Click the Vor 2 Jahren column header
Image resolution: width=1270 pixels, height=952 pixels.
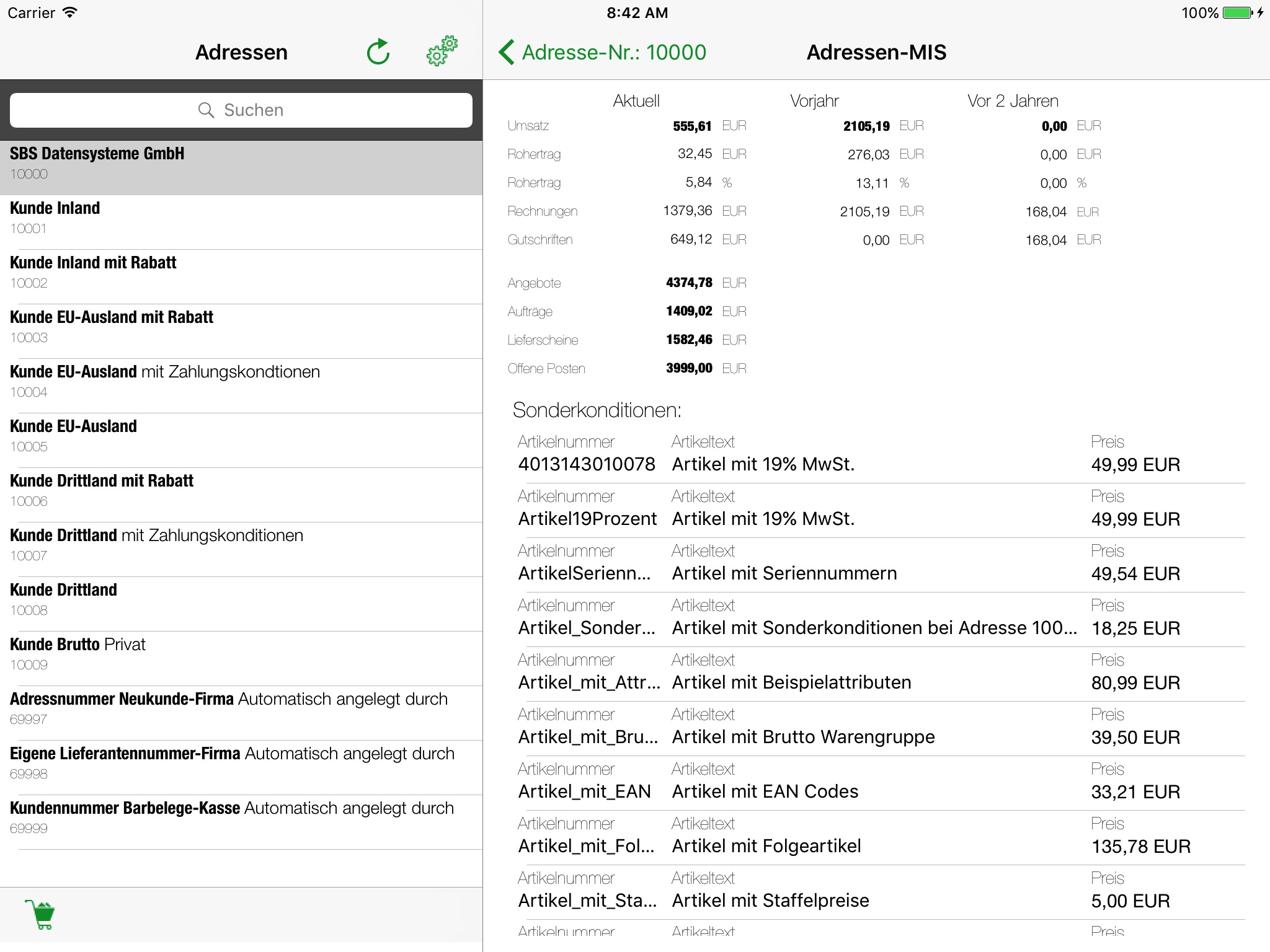pyautogui.click(x=1013, y=101)
